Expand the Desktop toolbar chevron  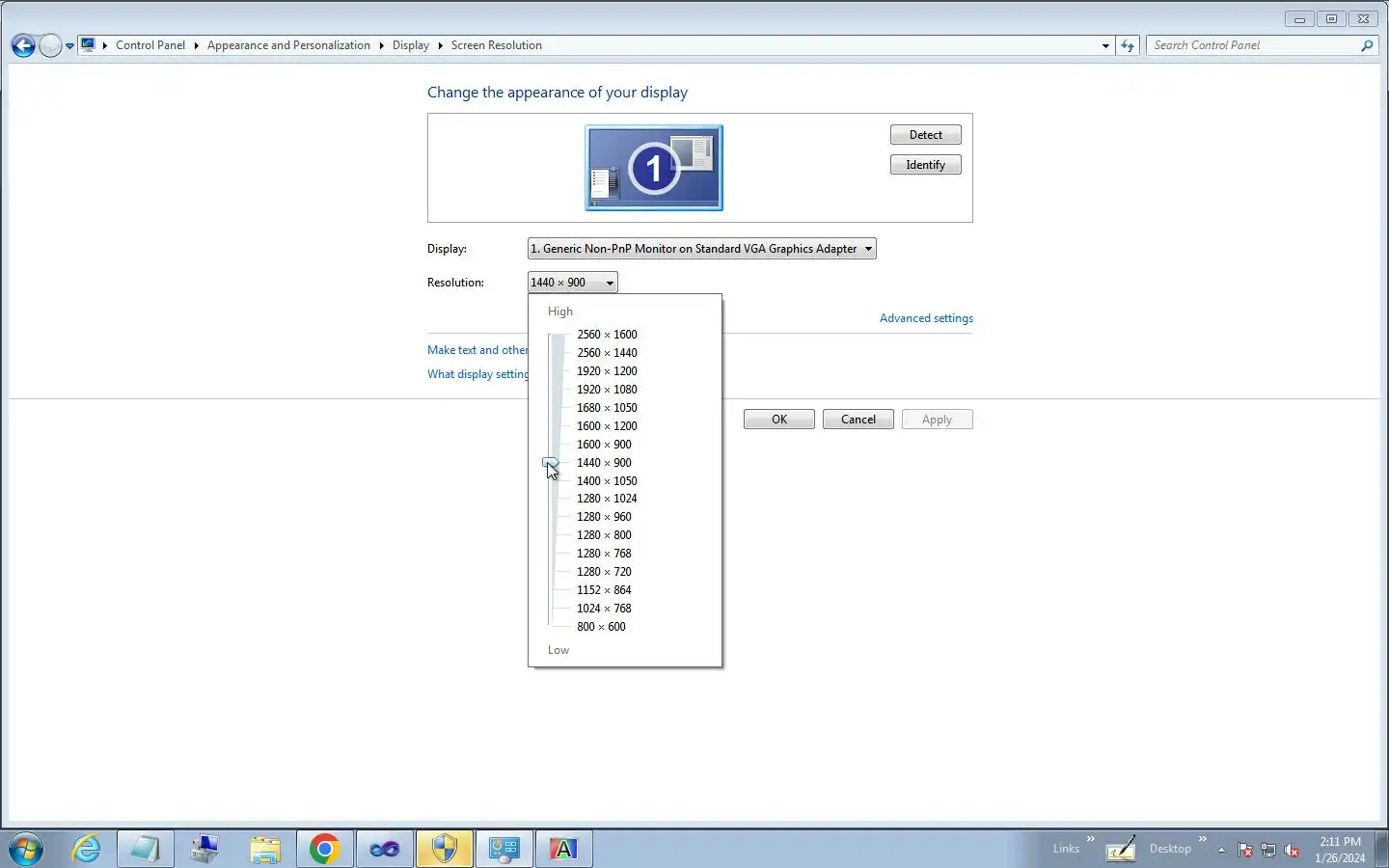tap(1203, 839)
